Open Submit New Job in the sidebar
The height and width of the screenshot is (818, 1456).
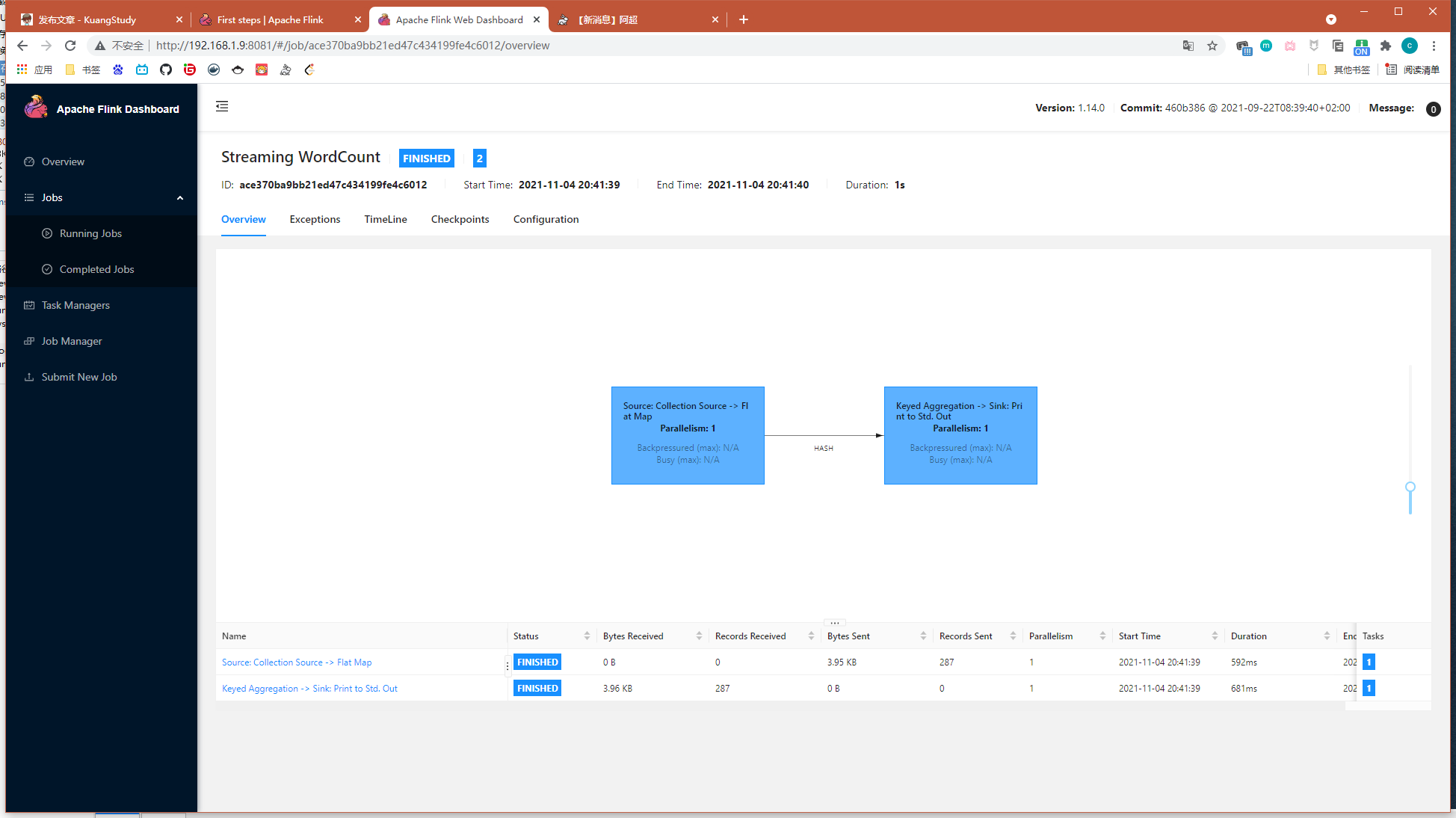point(79,377)
